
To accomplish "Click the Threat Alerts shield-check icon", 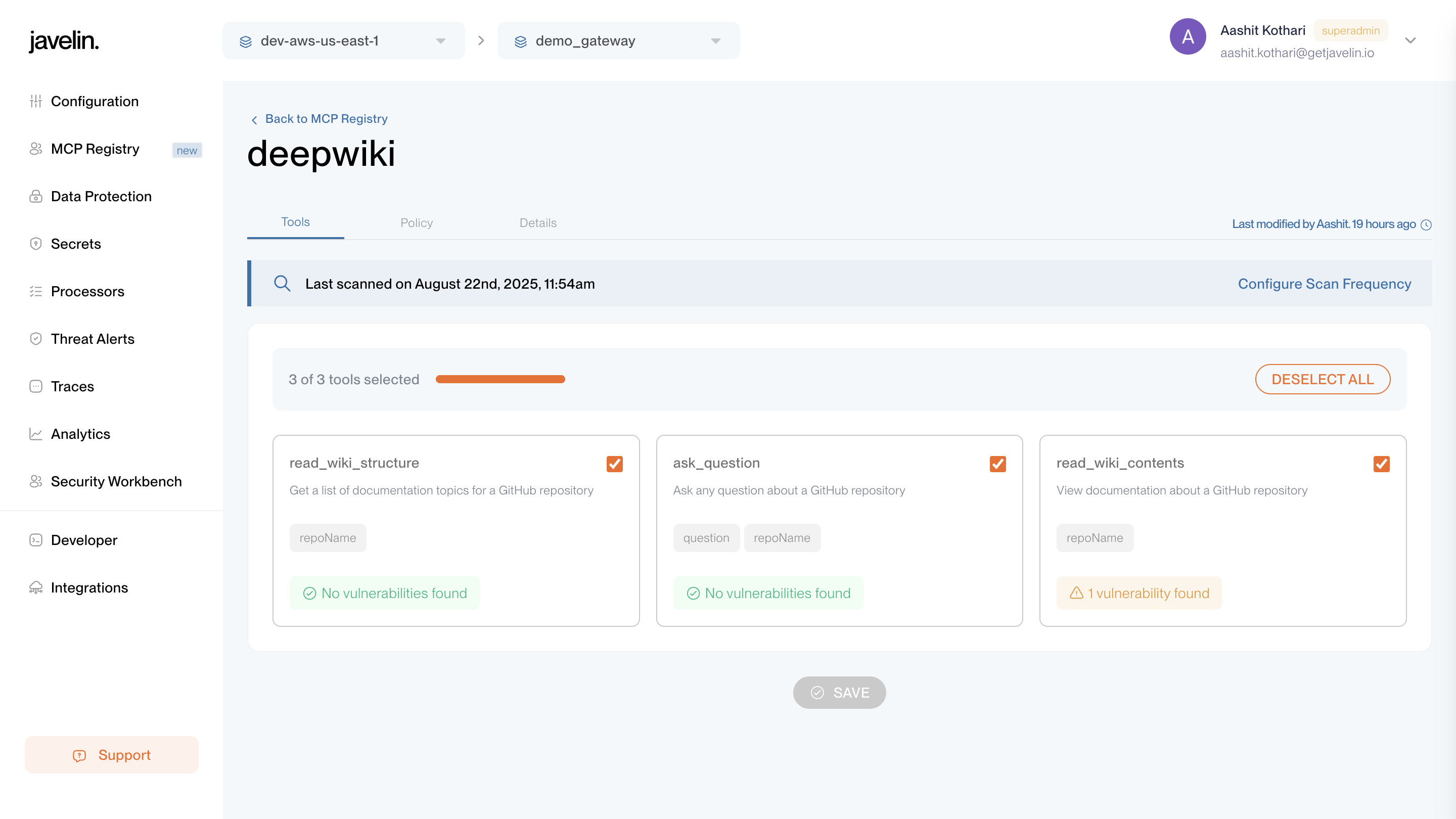I will pyautogui.click(x=35, y=339).
